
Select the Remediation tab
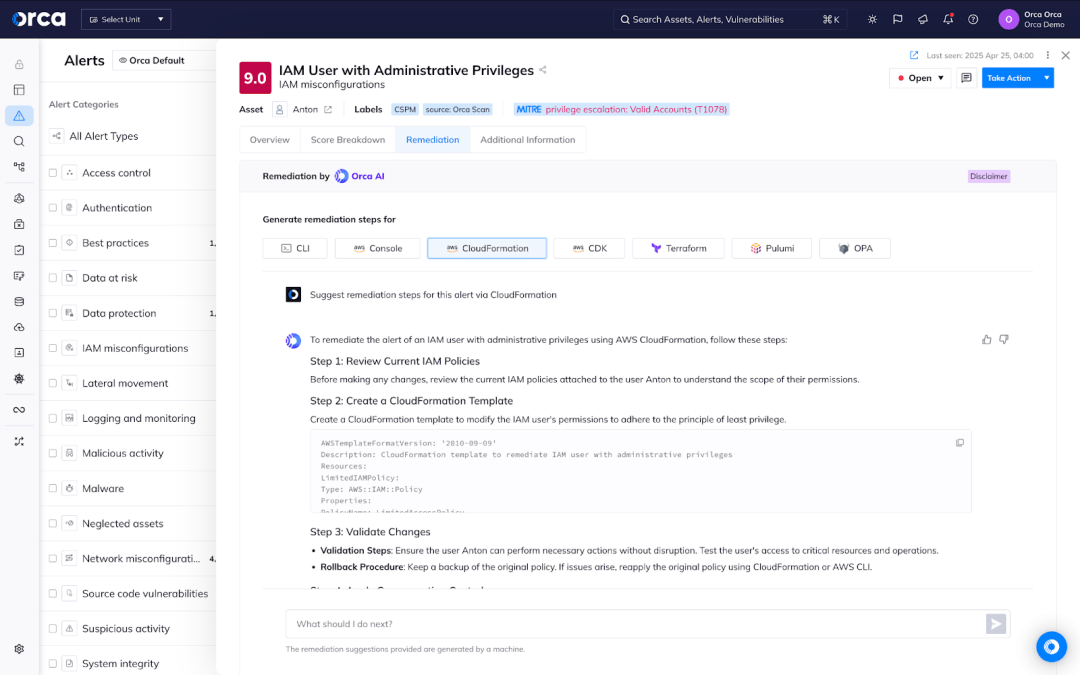433,140
